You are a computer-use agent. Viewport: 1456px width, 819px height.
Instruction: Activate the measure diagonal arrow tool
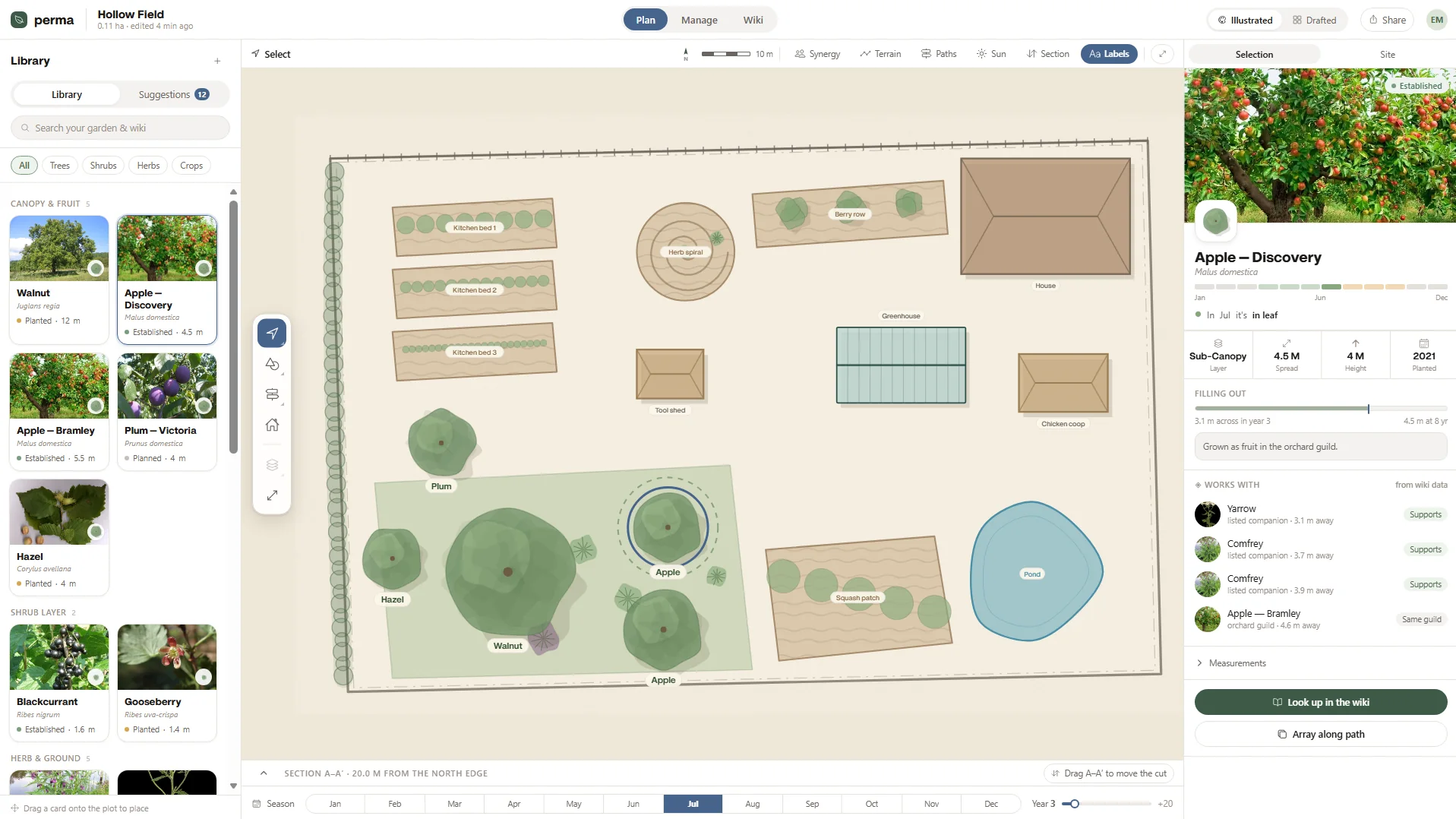[x=272, y=495]
